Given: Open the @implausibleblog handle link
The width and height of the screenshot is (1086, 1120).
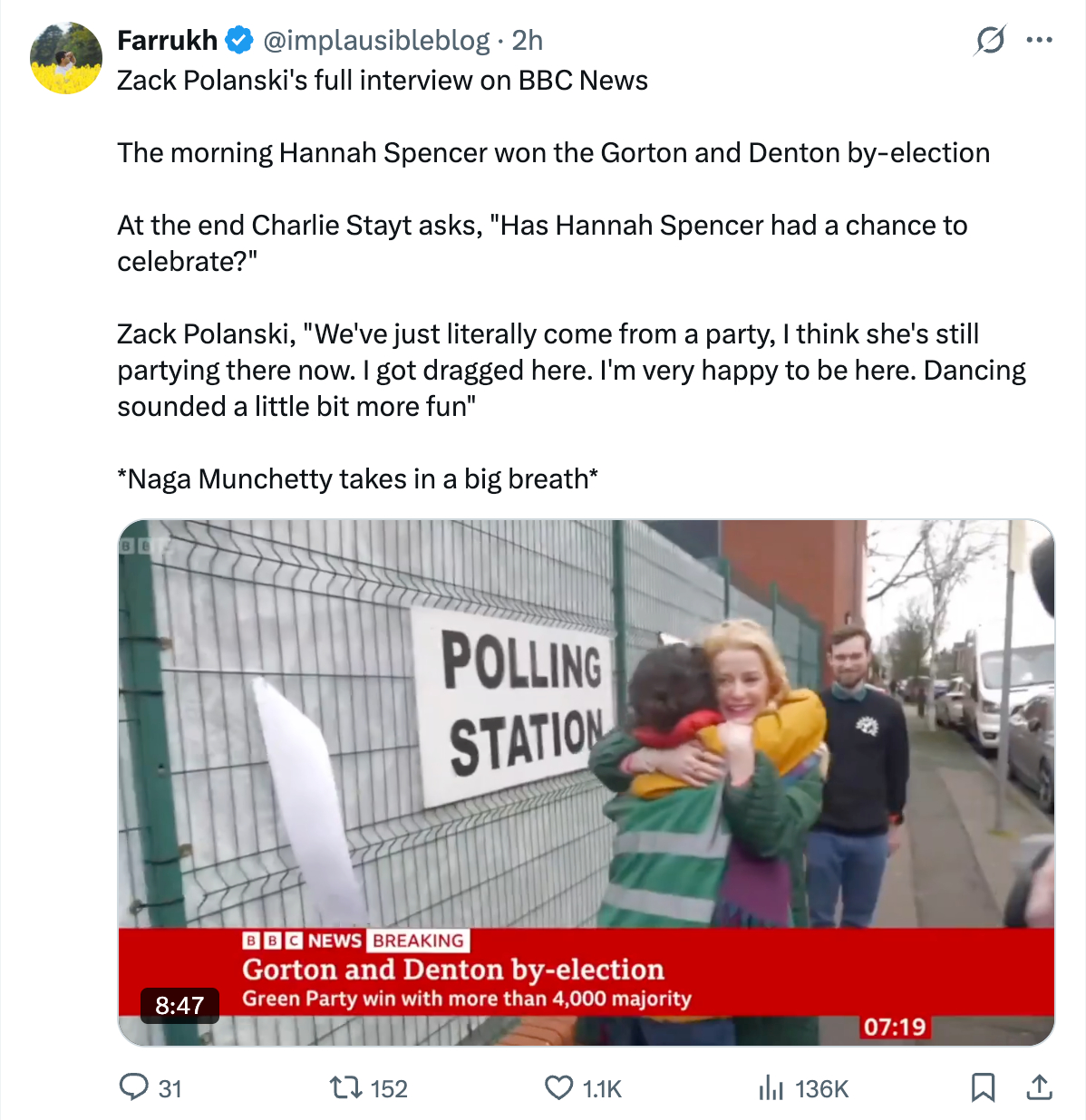Looking at the screenshot, I should tap(376, 41).
